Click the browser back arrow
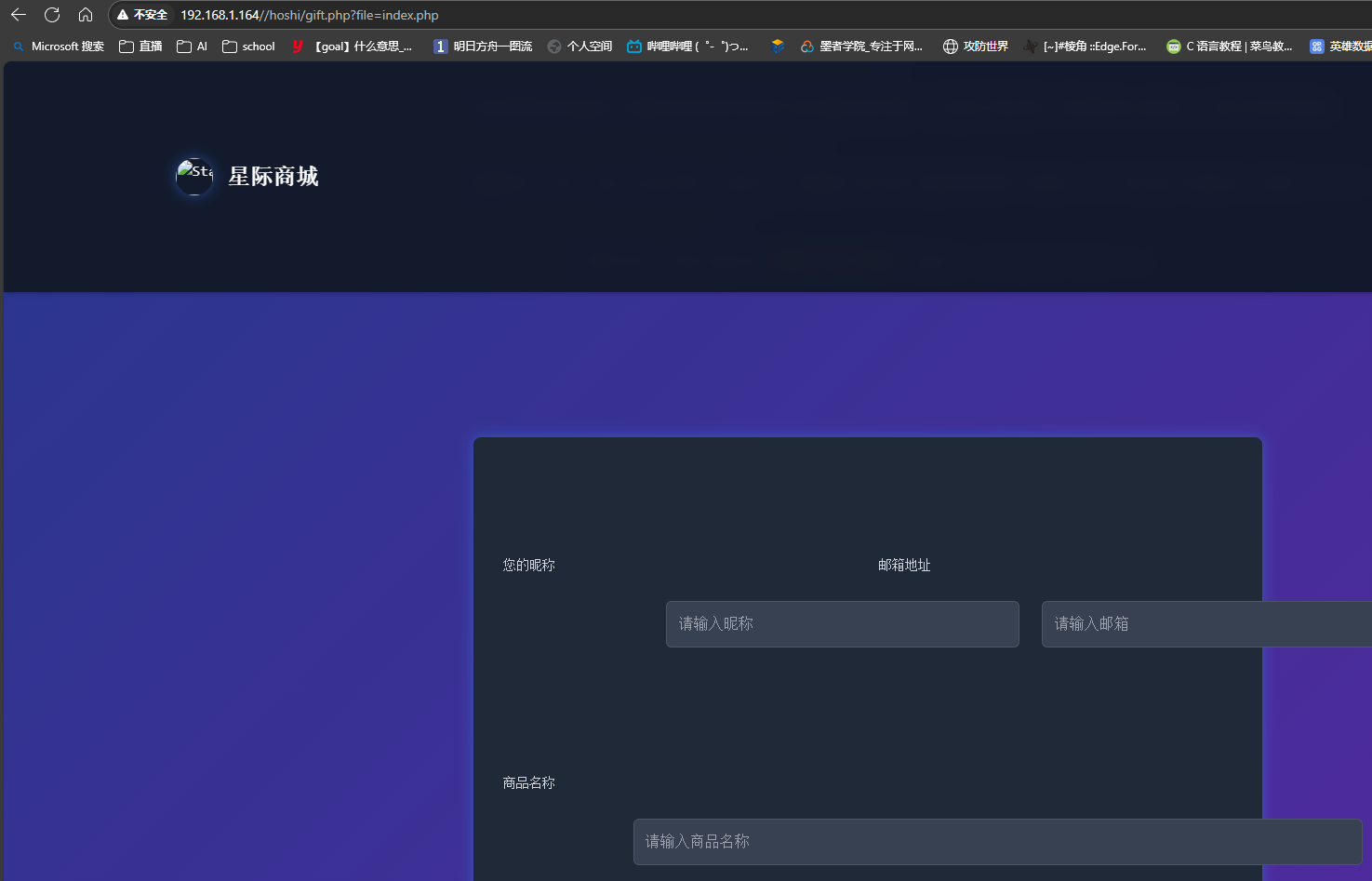 18,14
